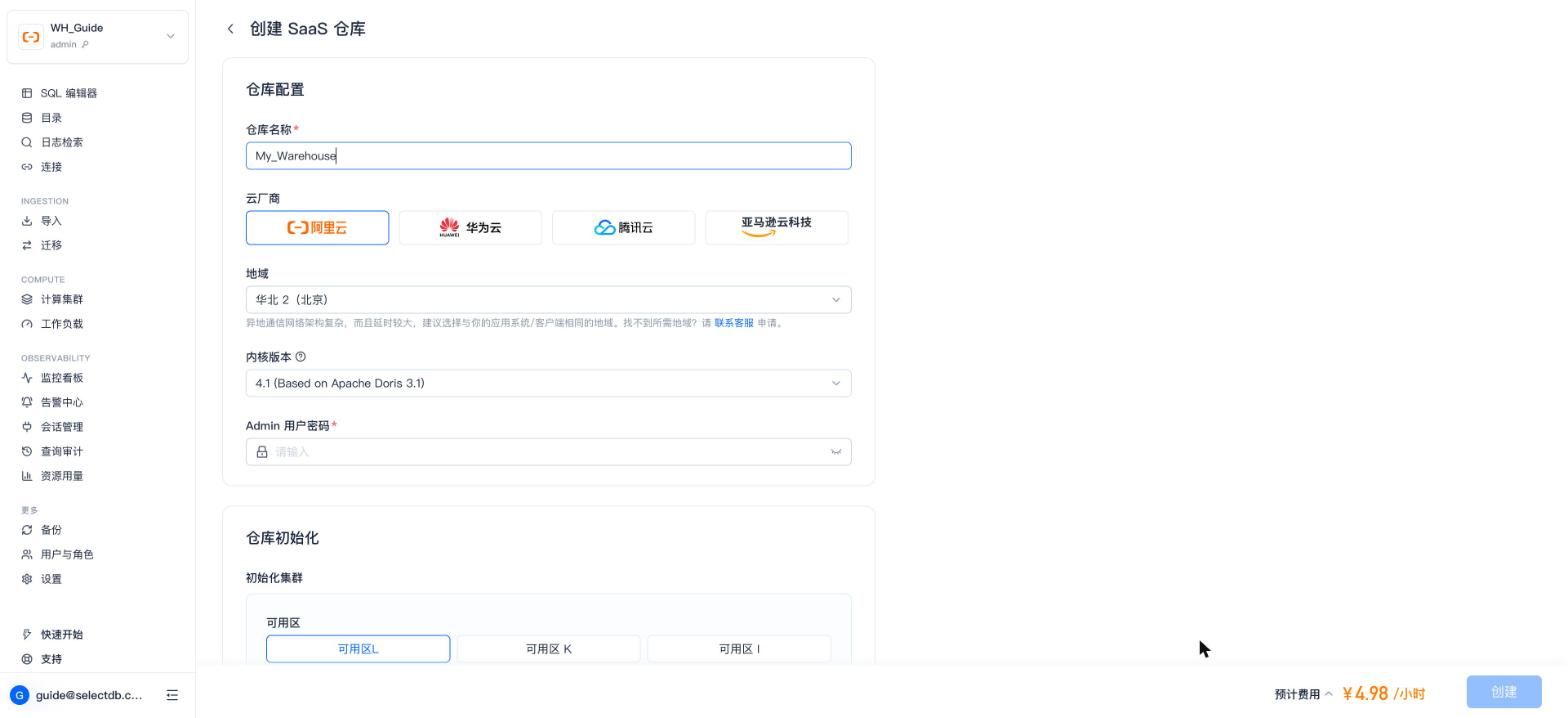This screenshot has width=1568, height=718.
Task: Click the 创建 button
Action: 1504,692
